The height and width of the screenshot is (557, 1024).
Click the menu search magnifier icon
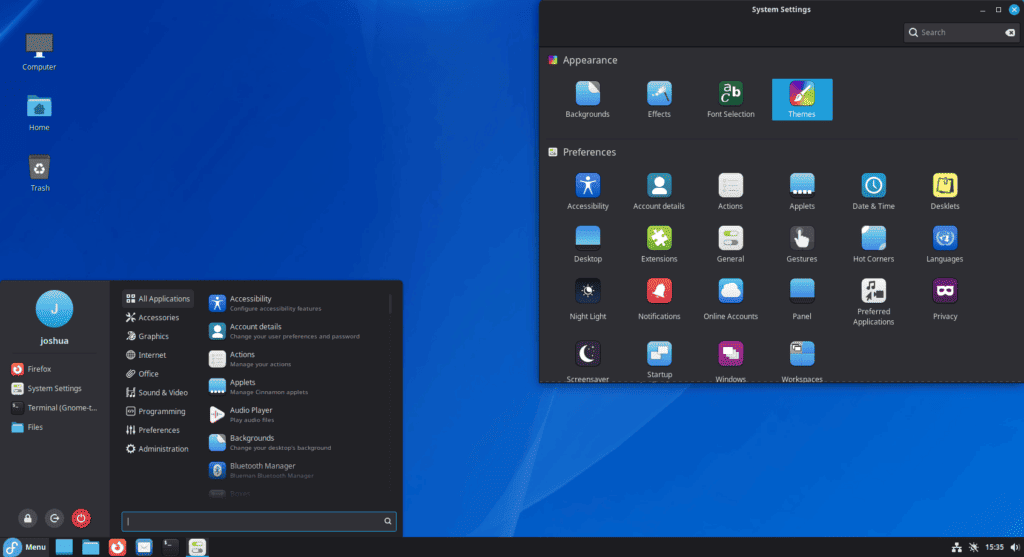387,521
